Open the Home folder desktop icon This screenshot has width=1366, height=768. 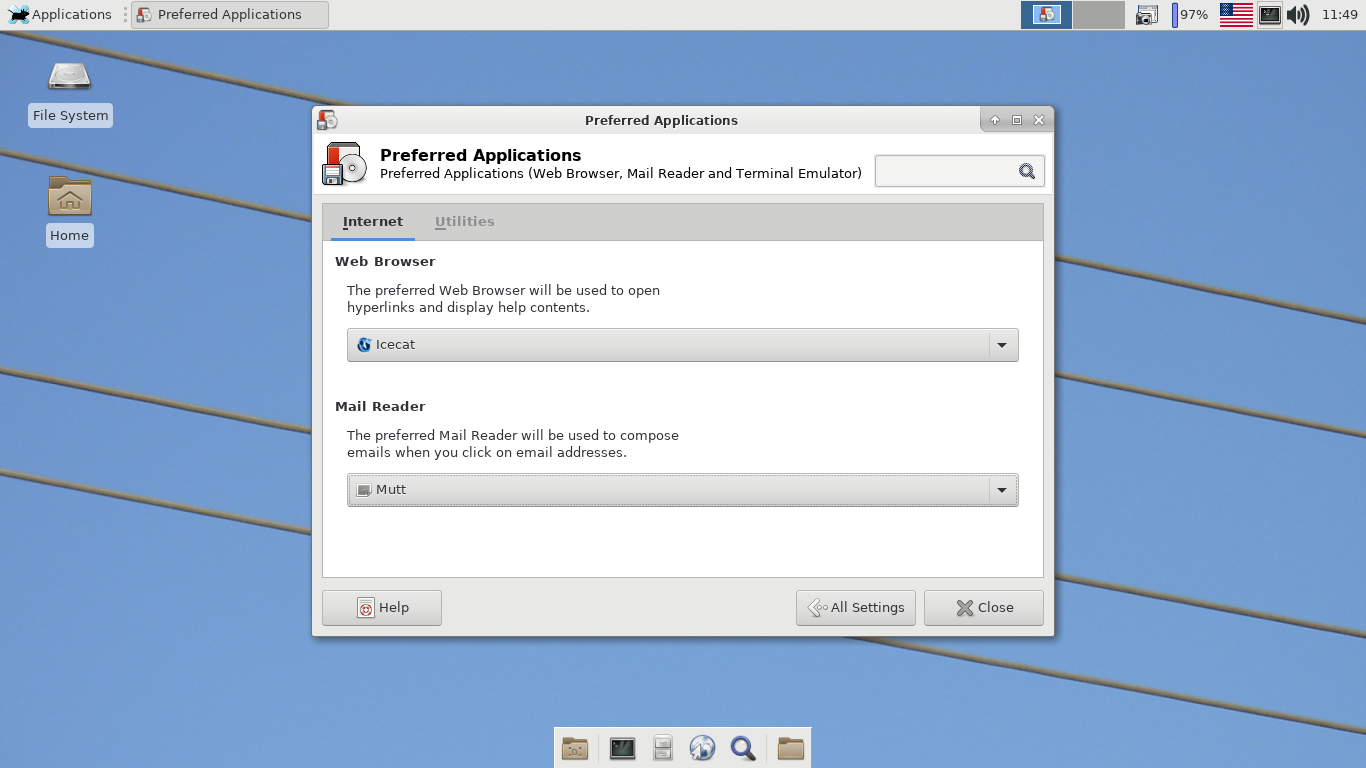click(x=70, y=210)
